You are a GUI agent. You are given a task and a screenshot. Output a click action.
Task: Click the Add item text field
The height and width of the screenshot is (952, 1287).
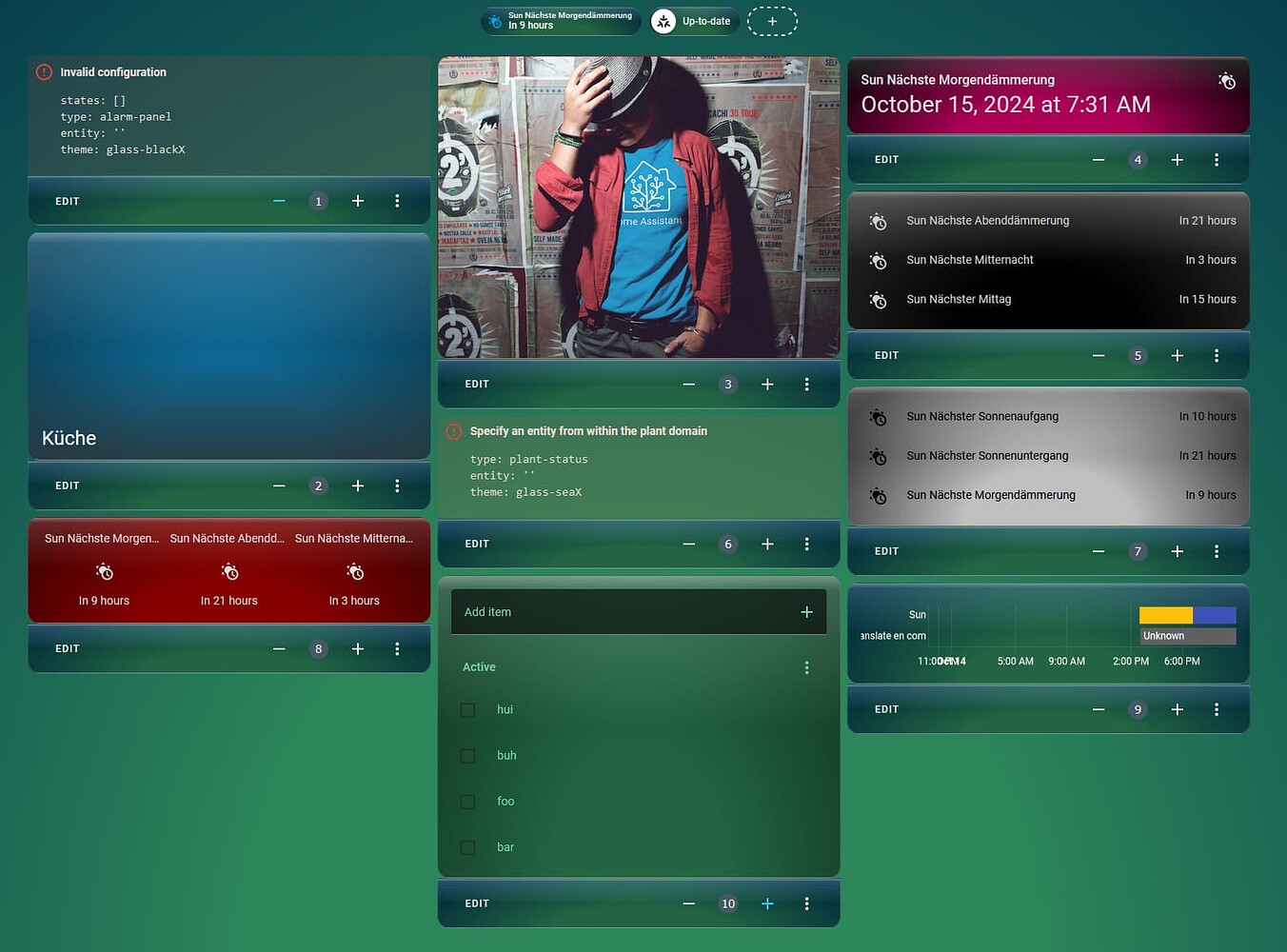[x=571, y=611]
